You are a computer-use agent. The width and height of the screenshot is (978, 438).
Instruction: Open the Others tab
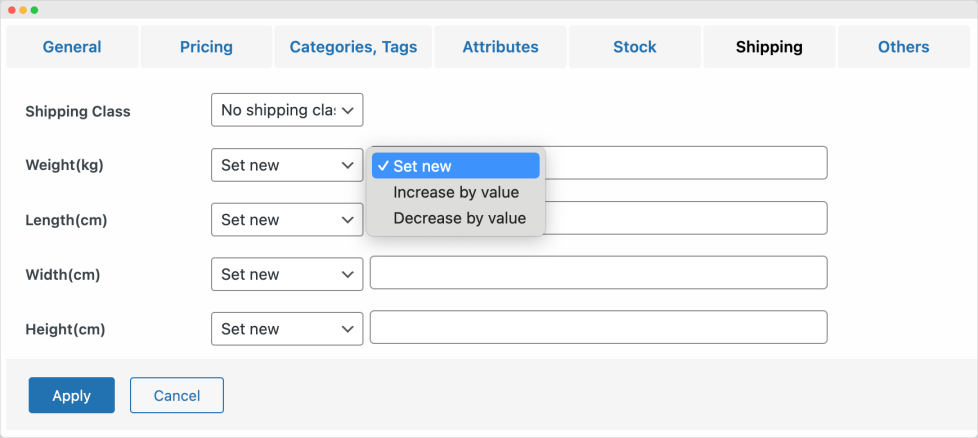pos(903,47)
